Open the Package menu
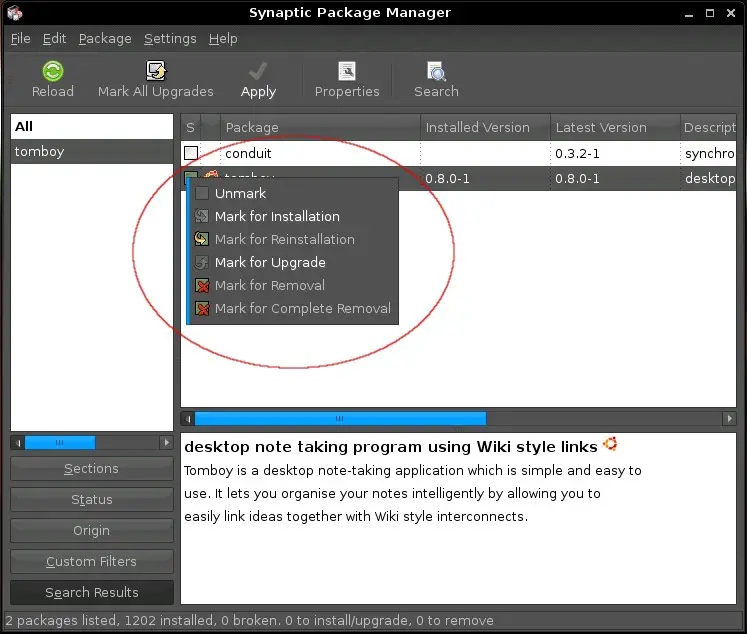The width and height of the screenshot is (747, 634). (x=105, y=39)
